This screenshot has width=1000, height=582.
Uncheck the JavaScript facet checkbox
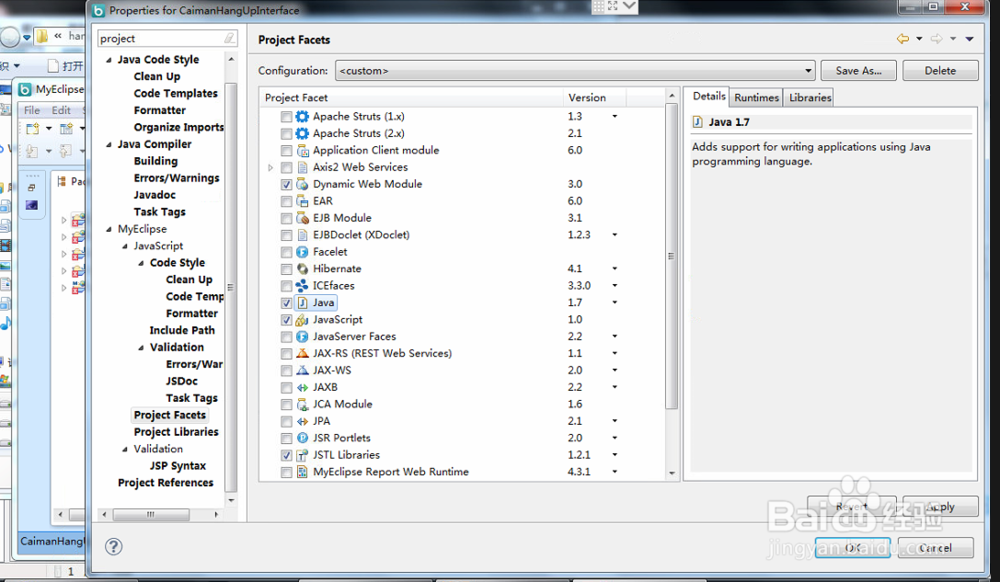(x=286, y=320)
